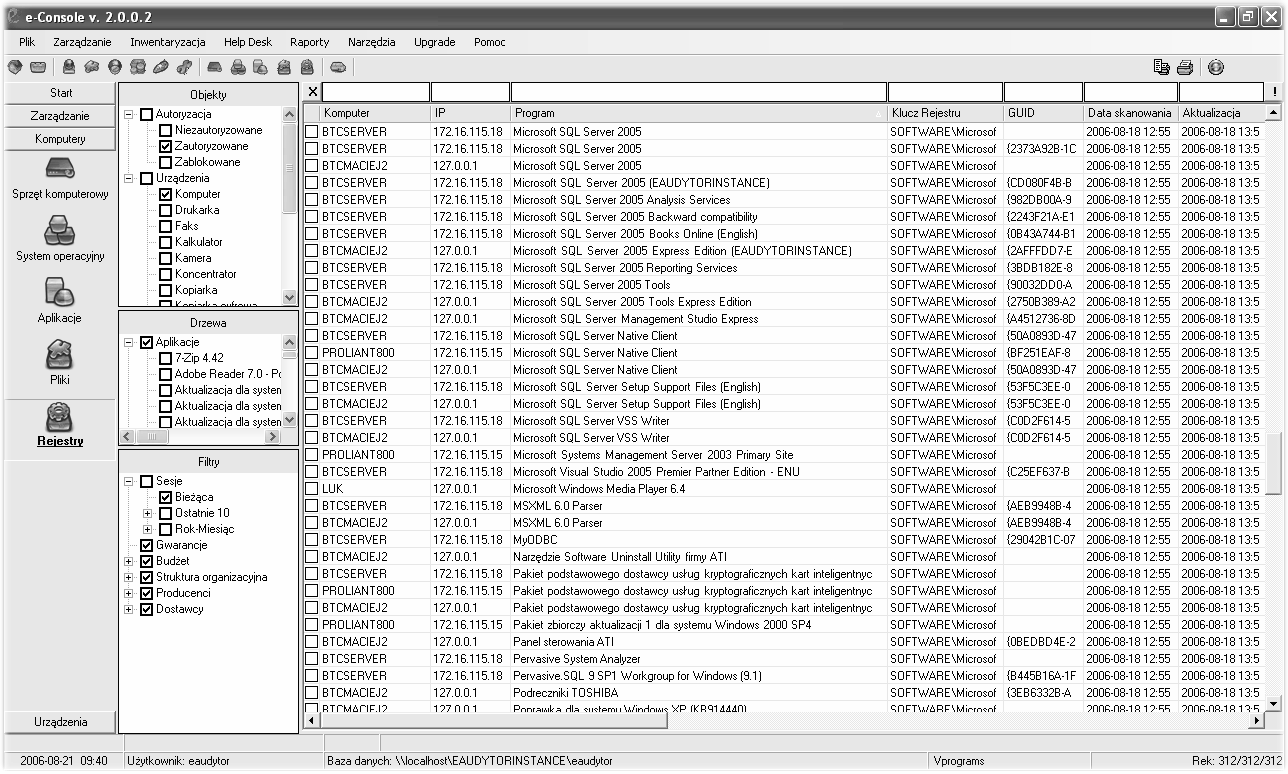Uncheck the Zautoryzowane checkbox

click(166, 146)
